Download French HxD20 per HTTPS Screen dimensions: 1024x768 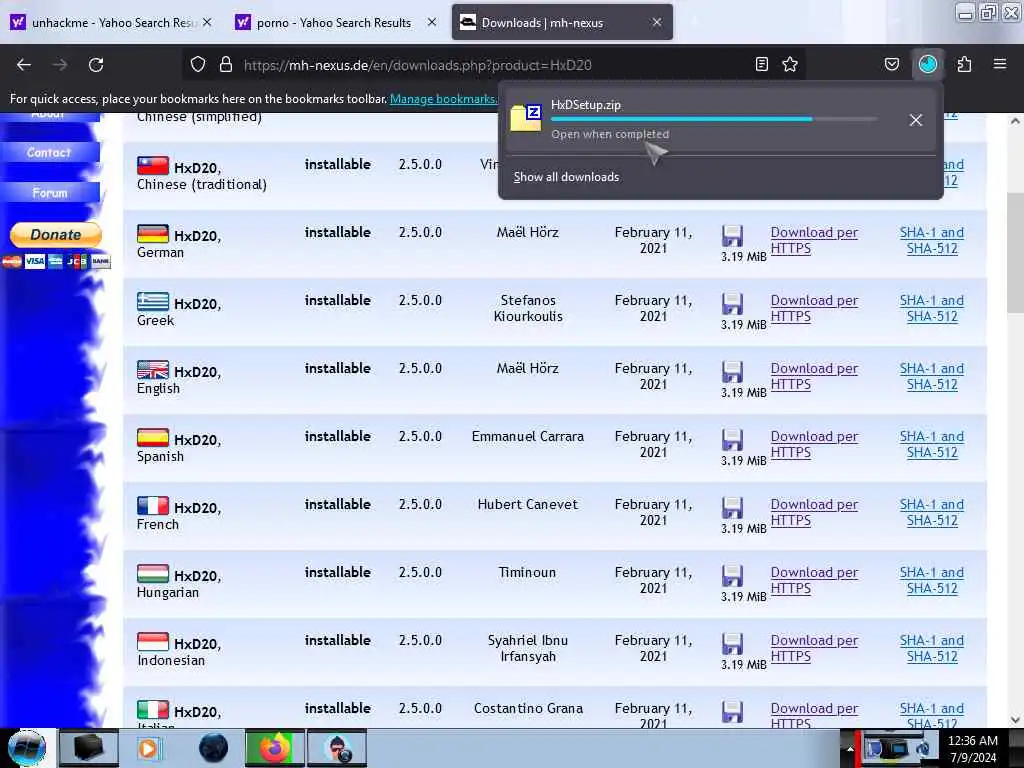tap(814, 512)
